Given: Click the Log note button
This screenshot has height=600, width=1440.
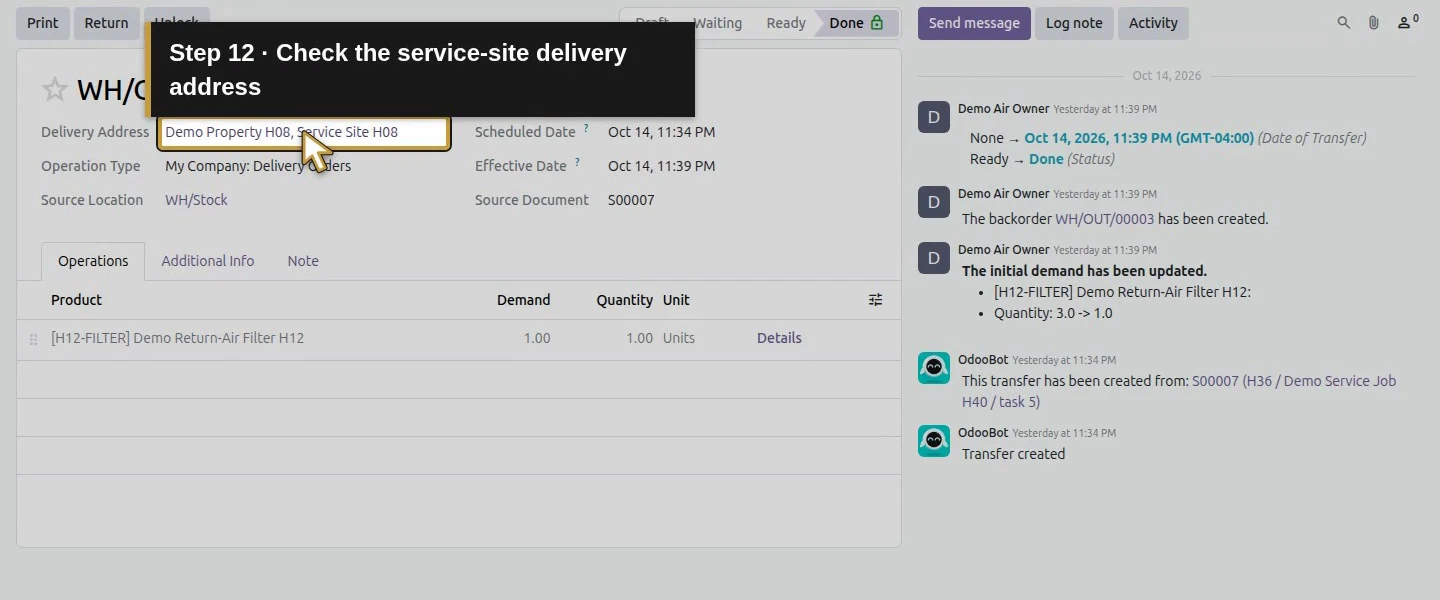Looking at the screenshot, I should [x=1074, y=23].
